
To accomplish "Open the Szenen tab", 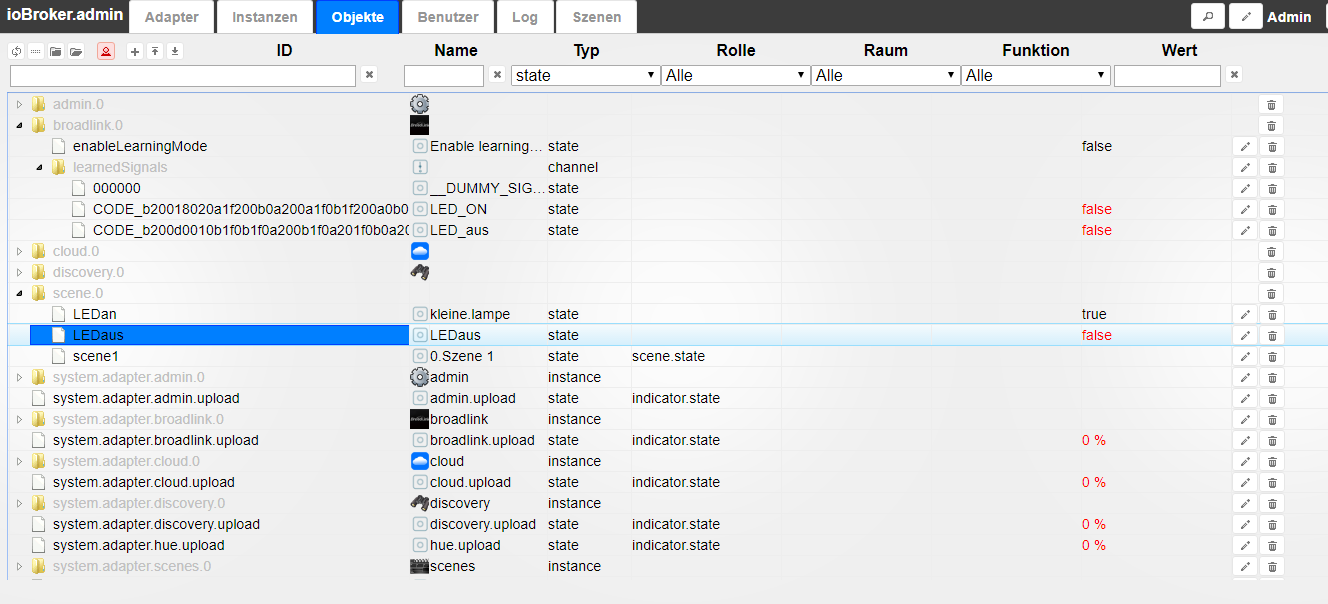I will pyautogui.click(x=597, y=17).
